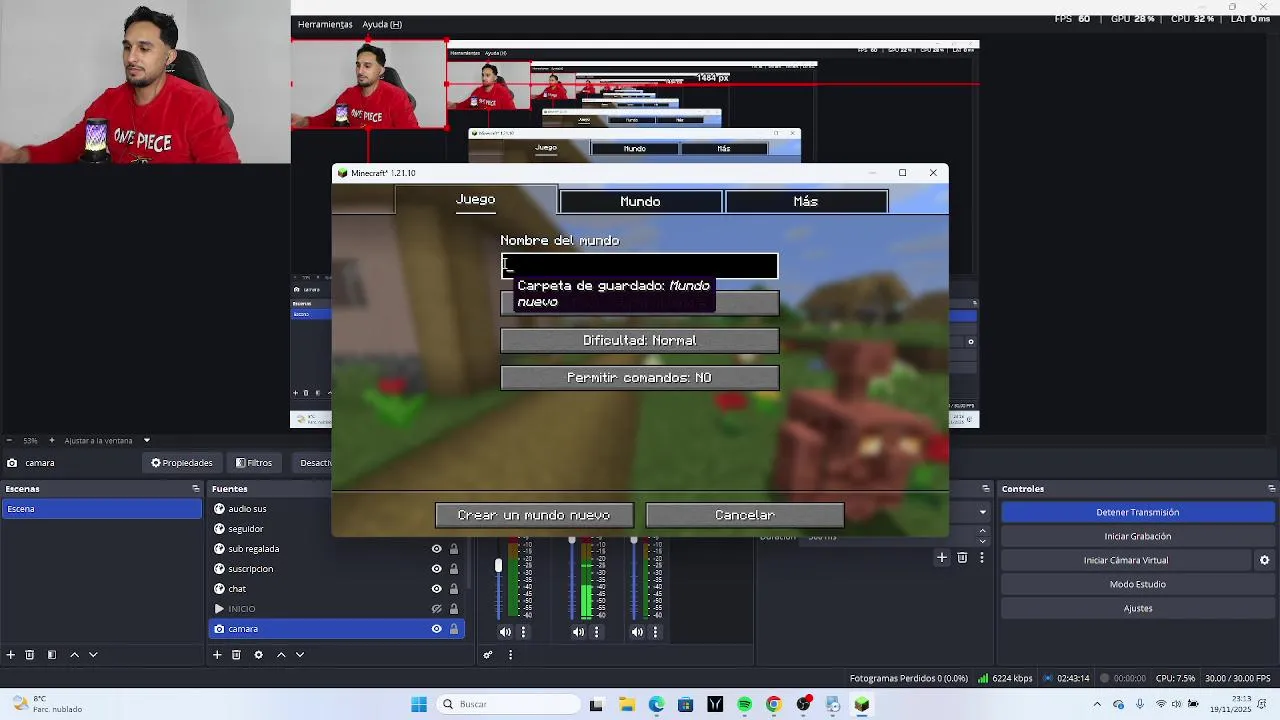Click Iniciar Grabación button
The height and width of the screenshot is (720, 1280).
1137,536
